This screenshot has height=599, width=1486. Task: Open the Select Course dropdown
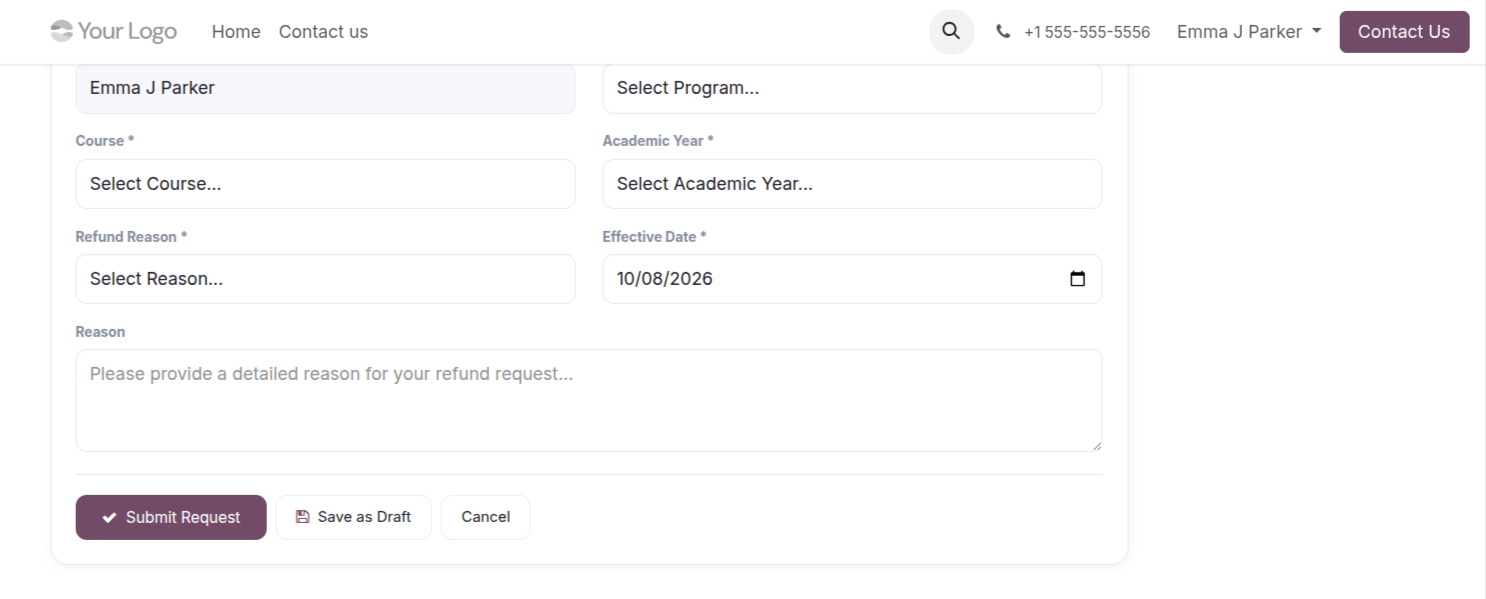pyautogui.click(x=325, y=184)
